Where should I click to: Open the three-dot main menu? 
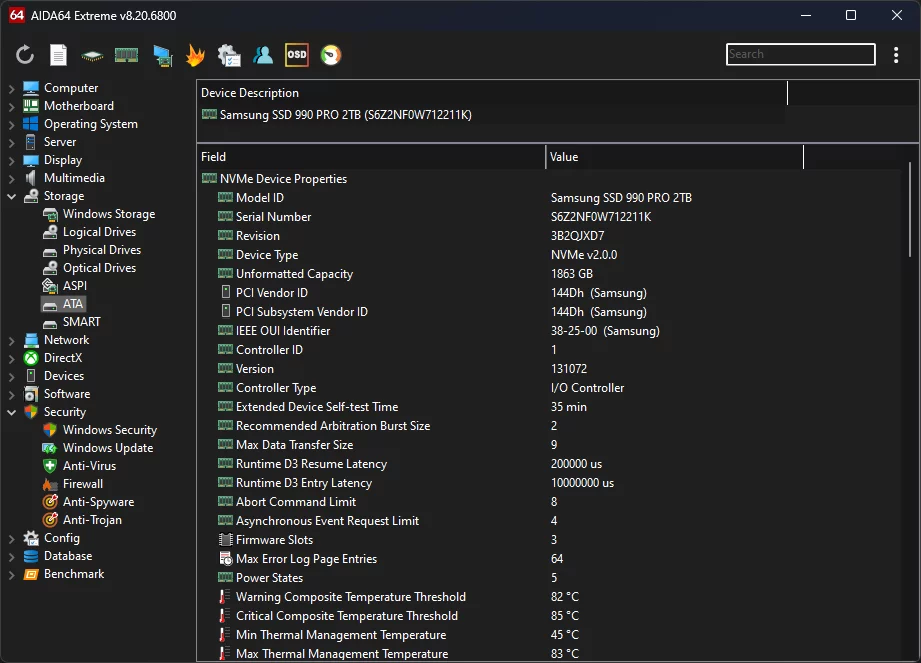point(896,55)
